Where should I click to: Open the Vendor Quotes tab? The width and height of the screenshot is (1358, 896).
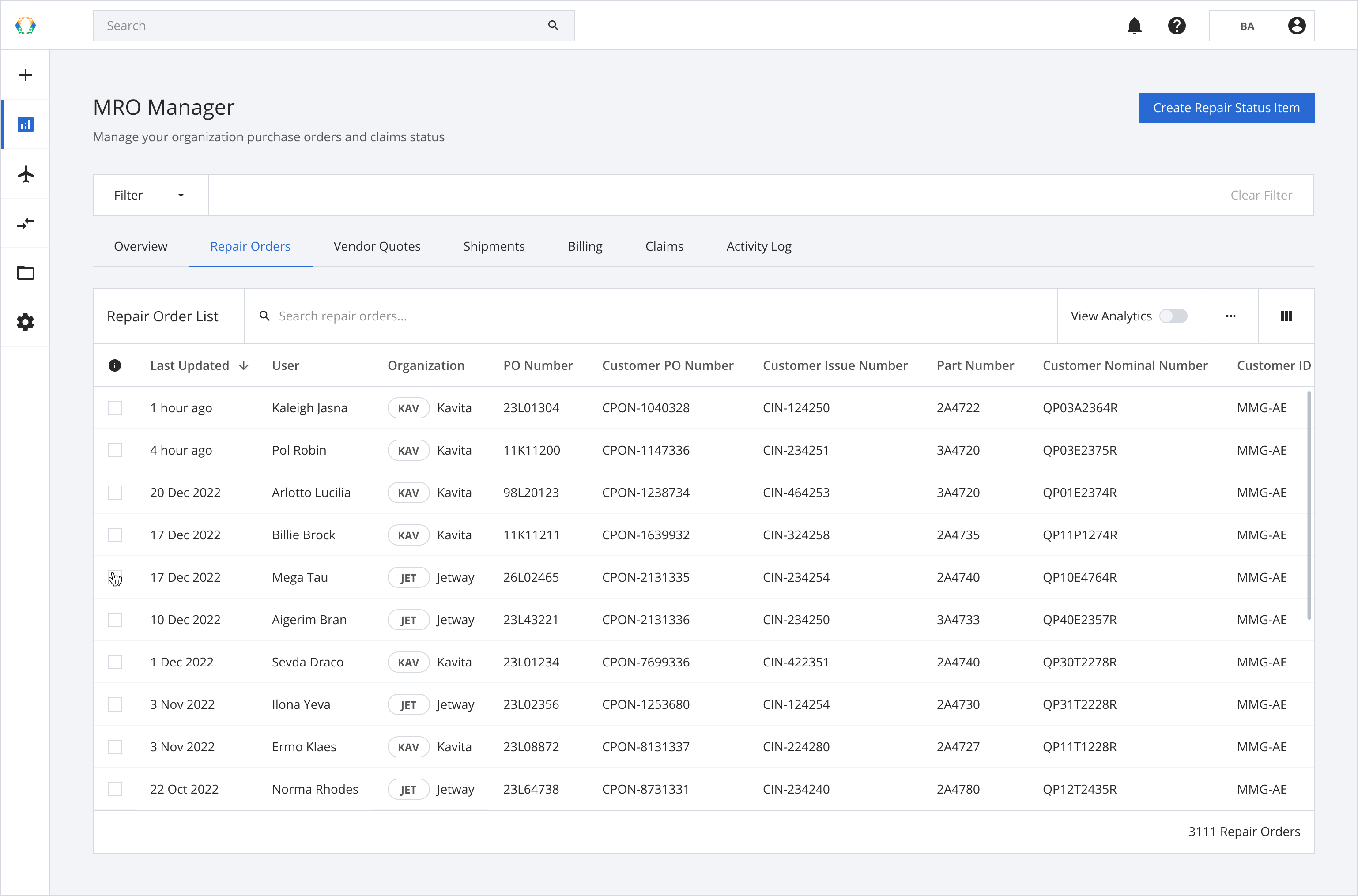click(x=377, y=246)
